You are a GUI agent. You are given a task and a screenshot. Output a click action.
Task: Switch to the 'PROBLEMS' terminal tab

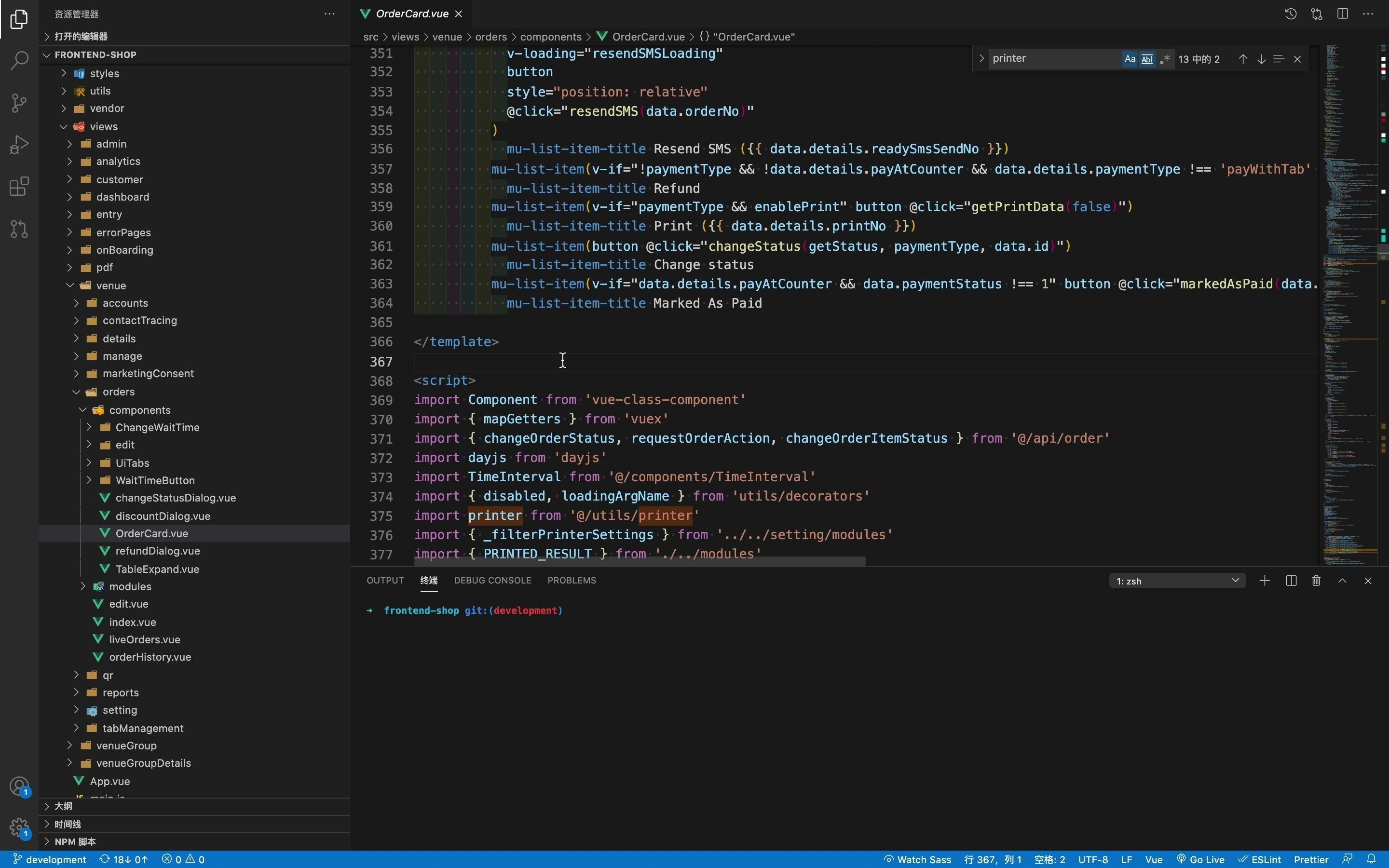(571, 580)
